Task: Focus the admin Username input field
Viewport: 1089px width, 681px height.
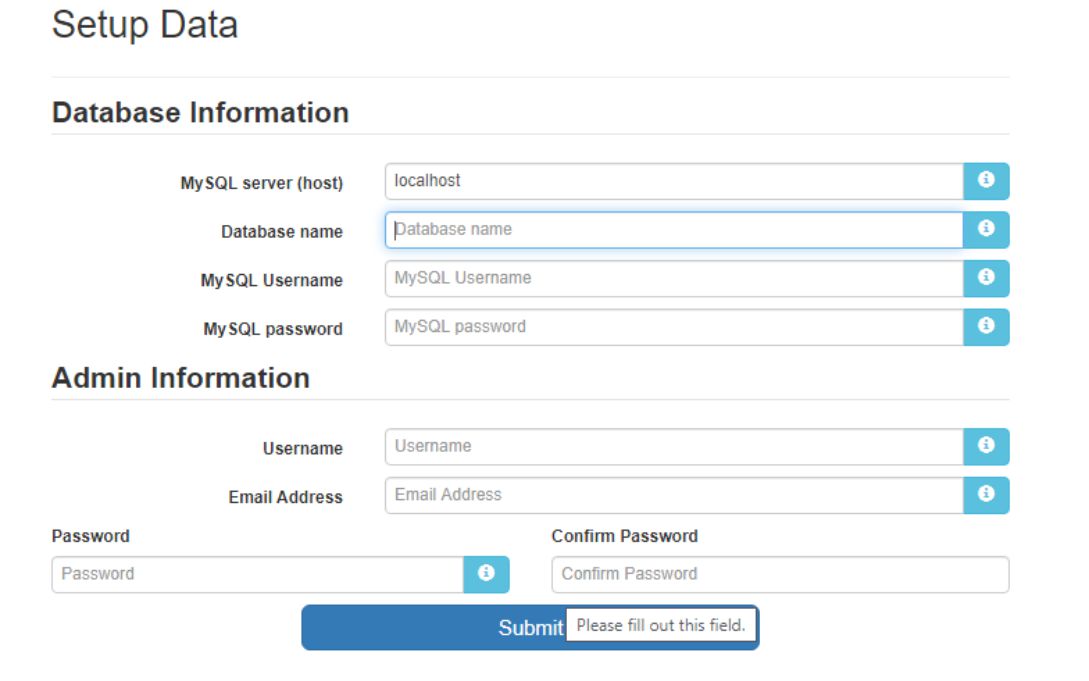Action: pyautogui.click(x=674, y=446)
